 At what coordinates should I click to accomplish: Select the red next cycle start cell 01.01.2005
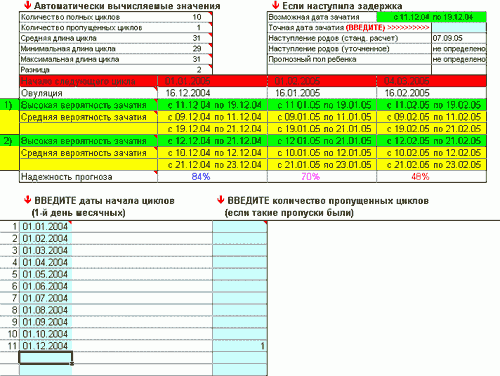(x=212, y=81)
